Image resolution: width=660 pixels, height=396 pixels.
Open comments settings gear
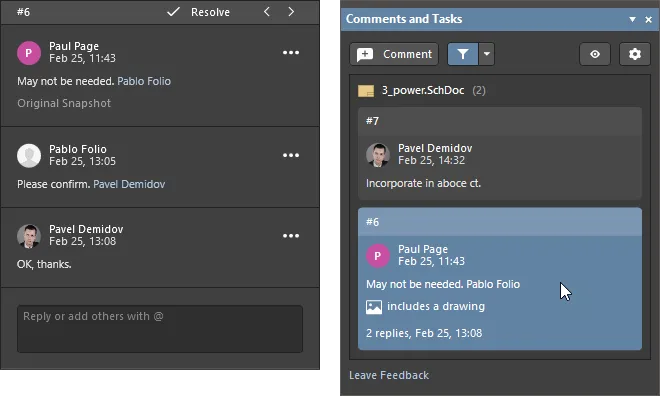coord(635,54)
